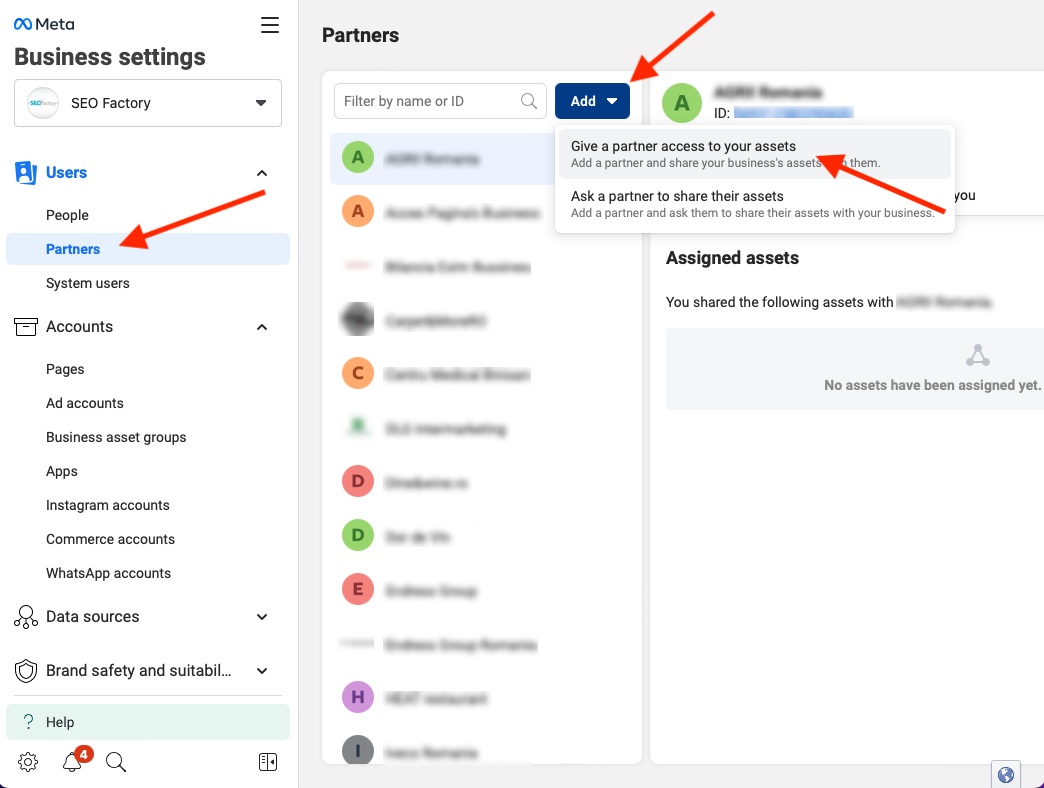Open the hamburger menu next to Meta logo
The height and width of the screenshot is (788, 1044).
pos(270,26)
